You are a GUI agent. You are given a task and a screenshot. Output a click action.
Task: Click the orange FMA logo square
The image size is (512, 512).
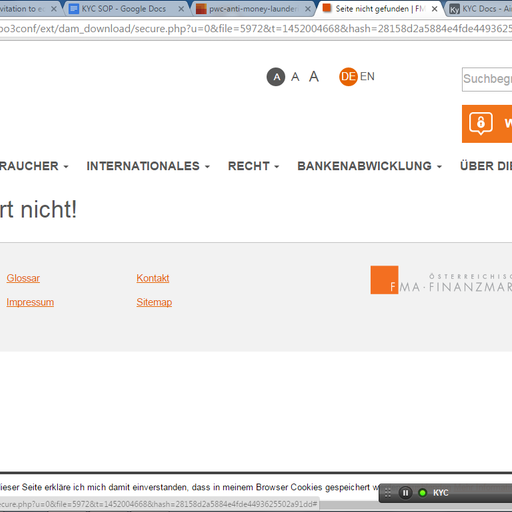384,280
